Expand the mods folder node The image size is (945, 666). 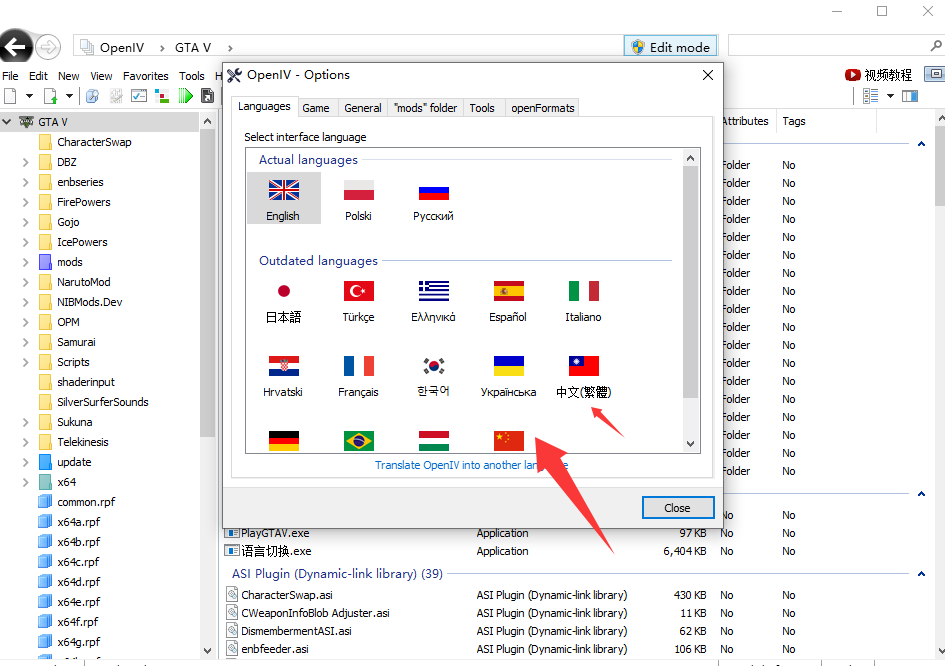(25, 262)
